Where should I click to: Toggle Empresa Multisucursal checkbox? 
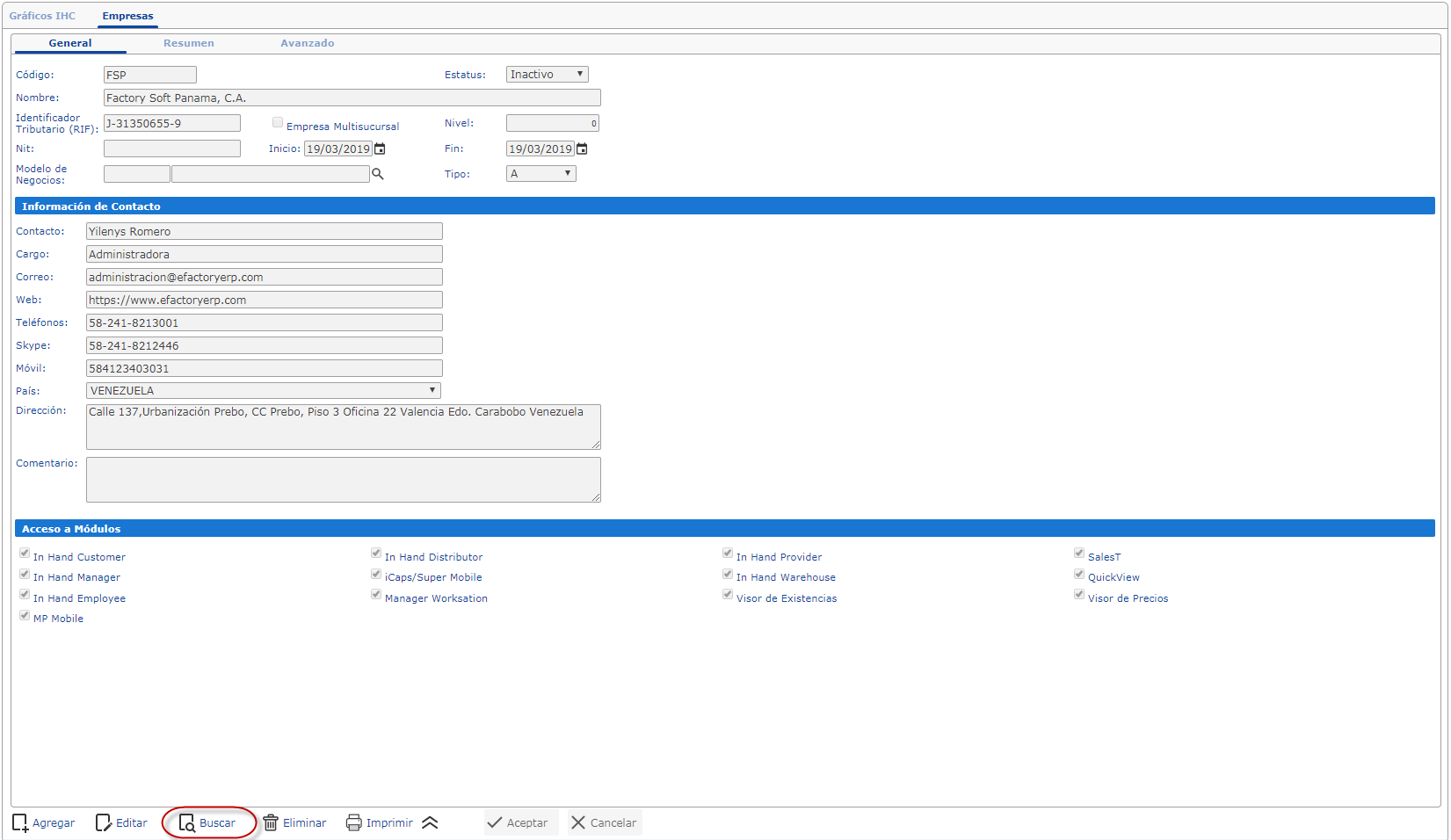(278, 123)
